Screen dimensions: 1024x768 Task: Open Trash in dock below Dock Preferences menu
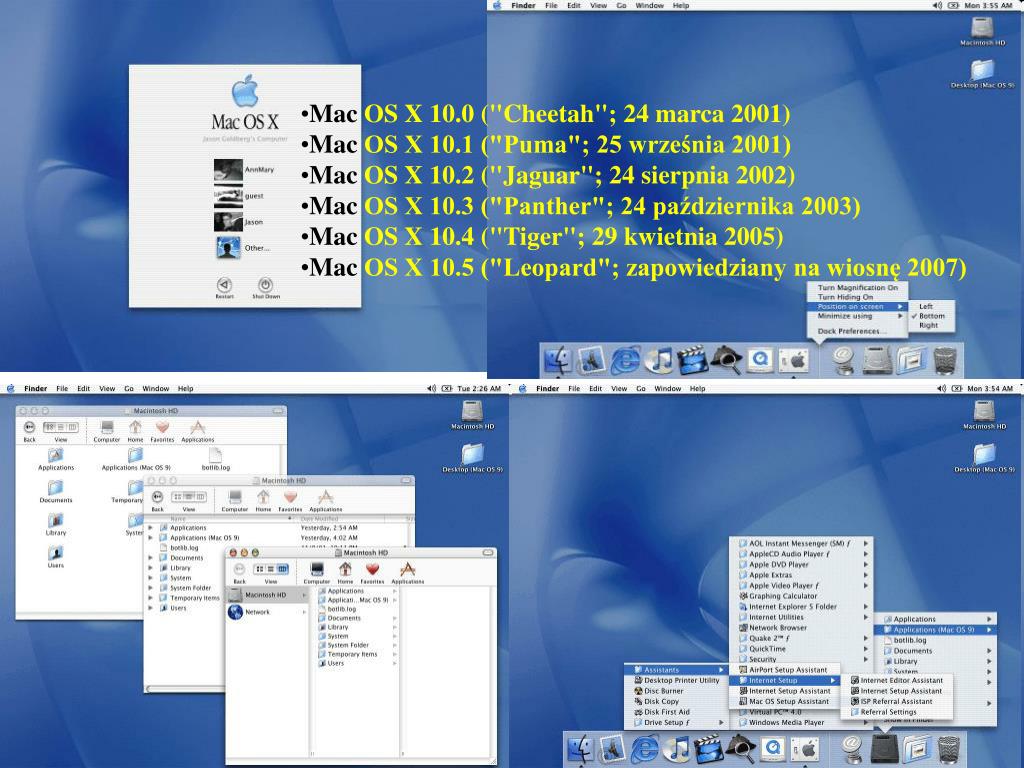(945, 360)
